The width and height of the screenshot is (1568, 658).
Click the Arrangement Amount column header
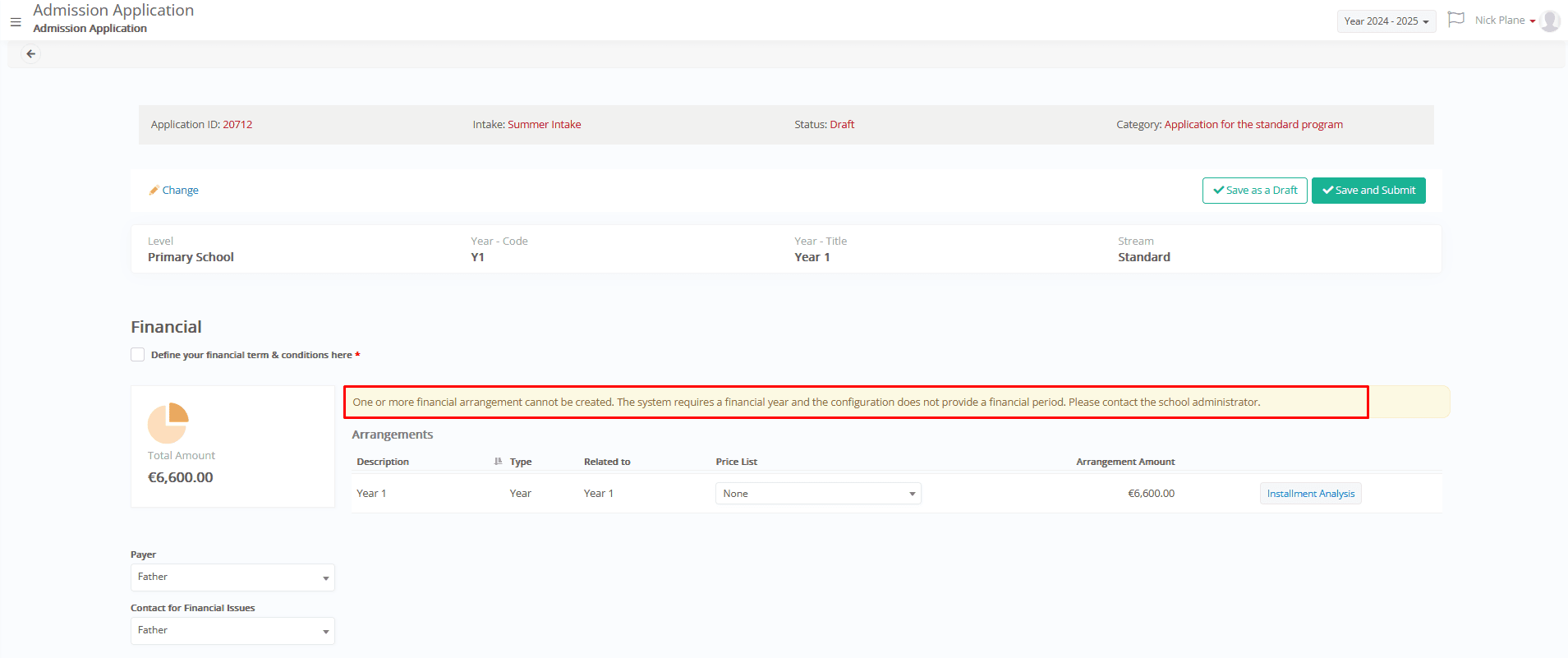click(x=1125, y=462)
